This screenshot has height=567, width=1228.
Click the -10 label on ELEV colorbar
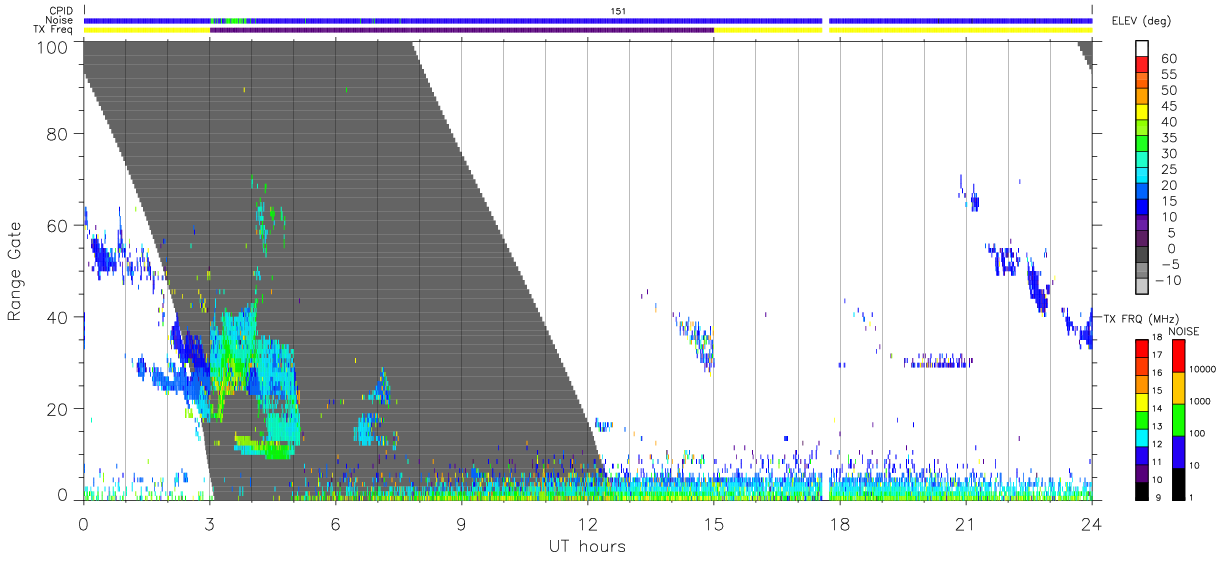[x=1169, y=281]
